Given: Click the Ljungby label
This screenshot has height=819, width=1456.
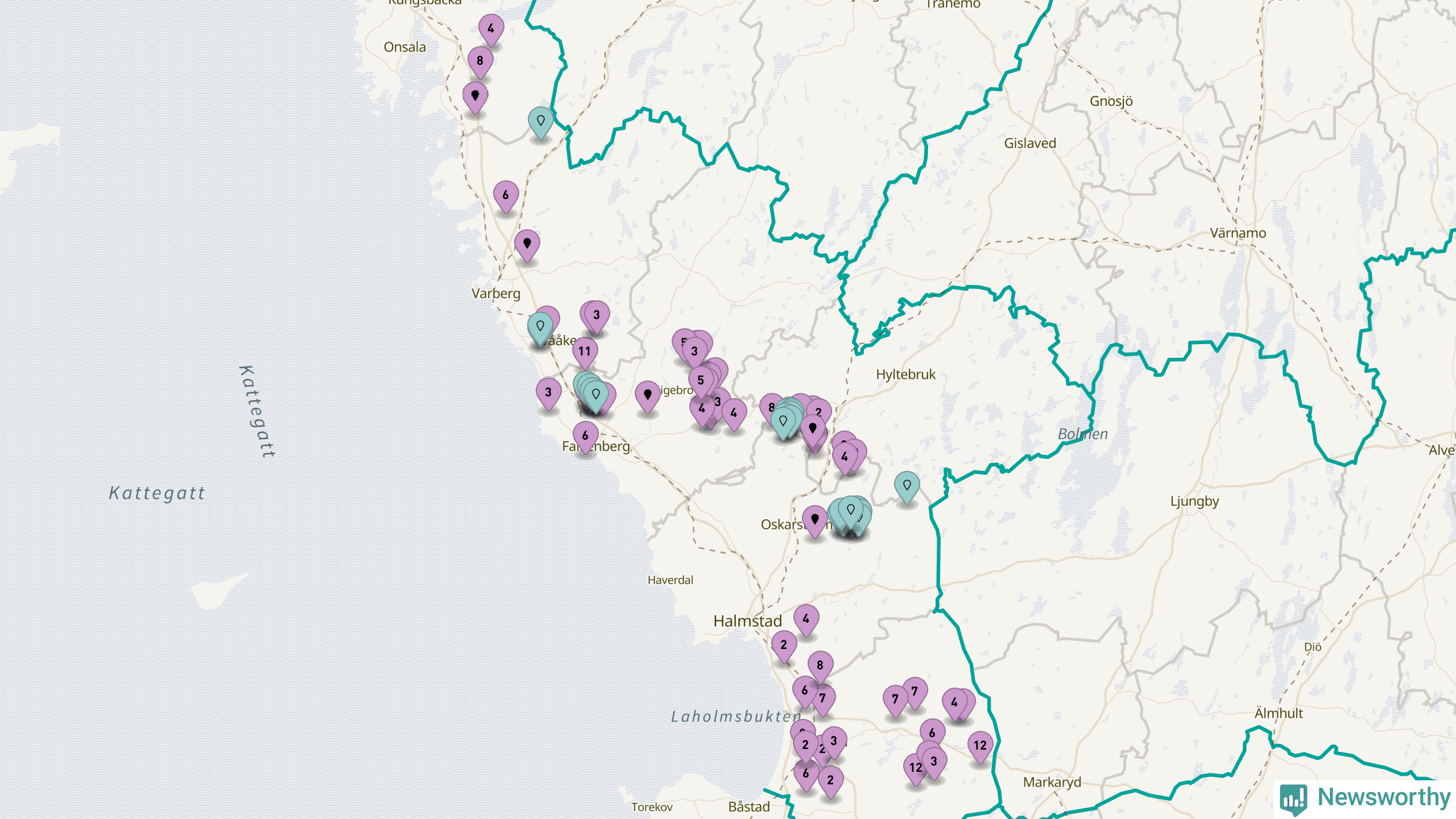Looking at the screenshot, I should coord(1194,502).
